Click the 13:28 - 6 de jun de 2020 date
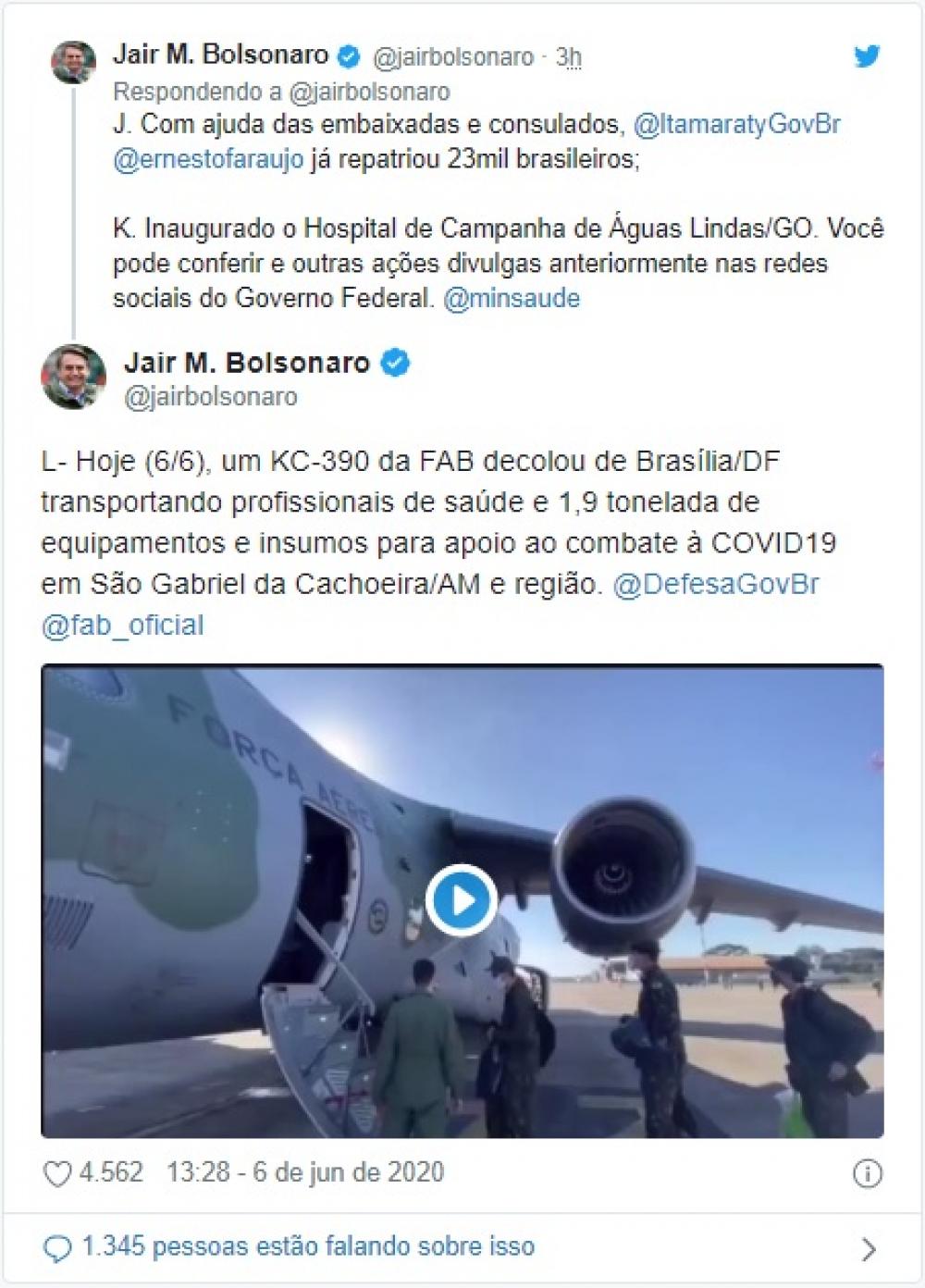The width and height of the screenshot is (925, 1288). [x=305, y=1172]
